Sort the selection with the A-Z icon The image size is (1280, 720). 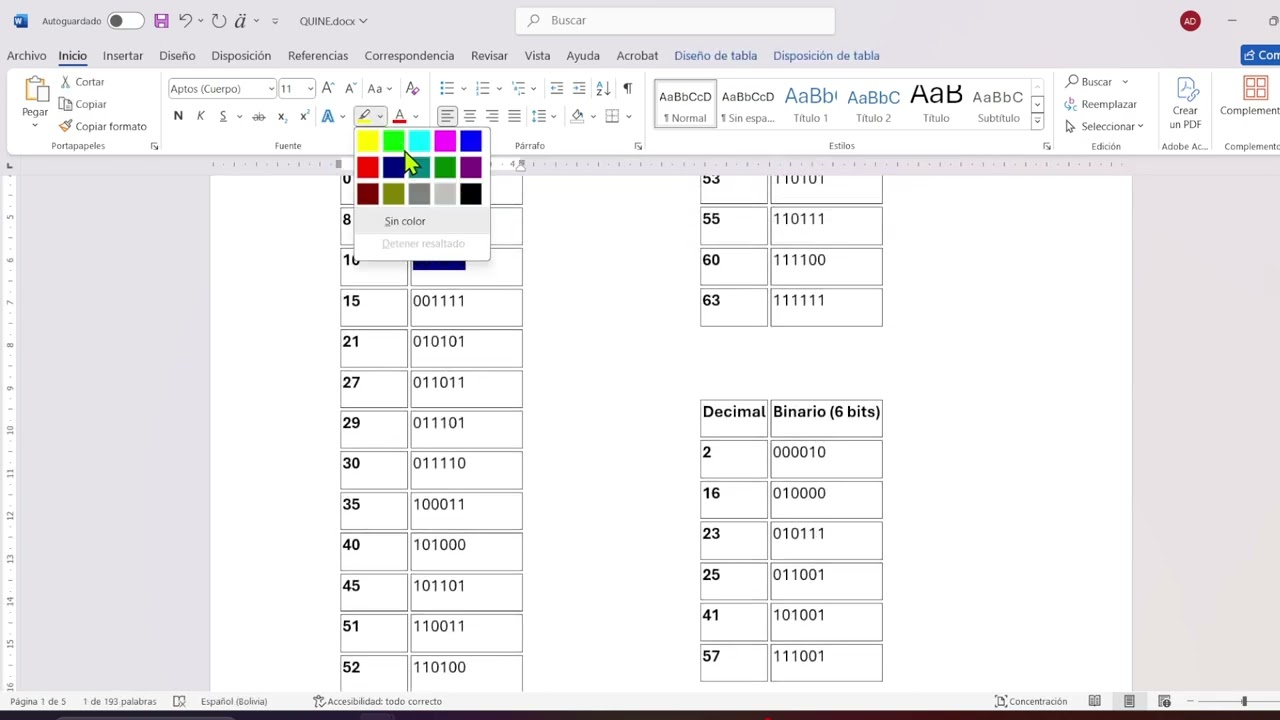tap(603, 89)
